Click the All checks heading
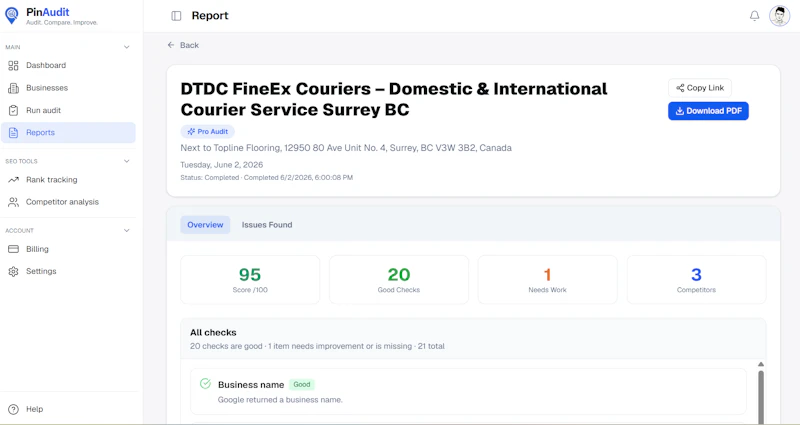This screenshot has height=425, width=800. point(213,332)
